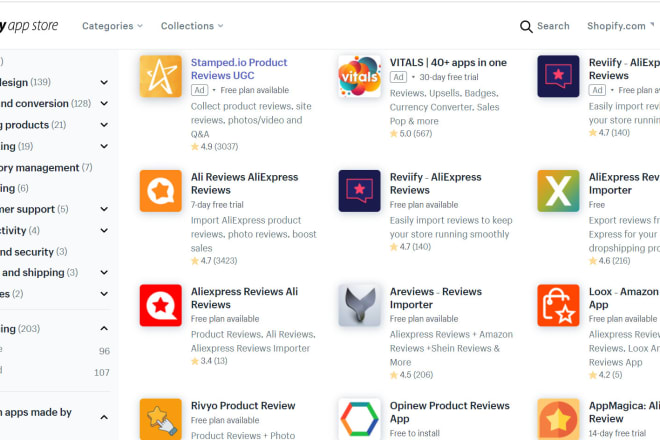Open AliExpress Reviews Importer title link
660x440 pixels.
[624, 184]
